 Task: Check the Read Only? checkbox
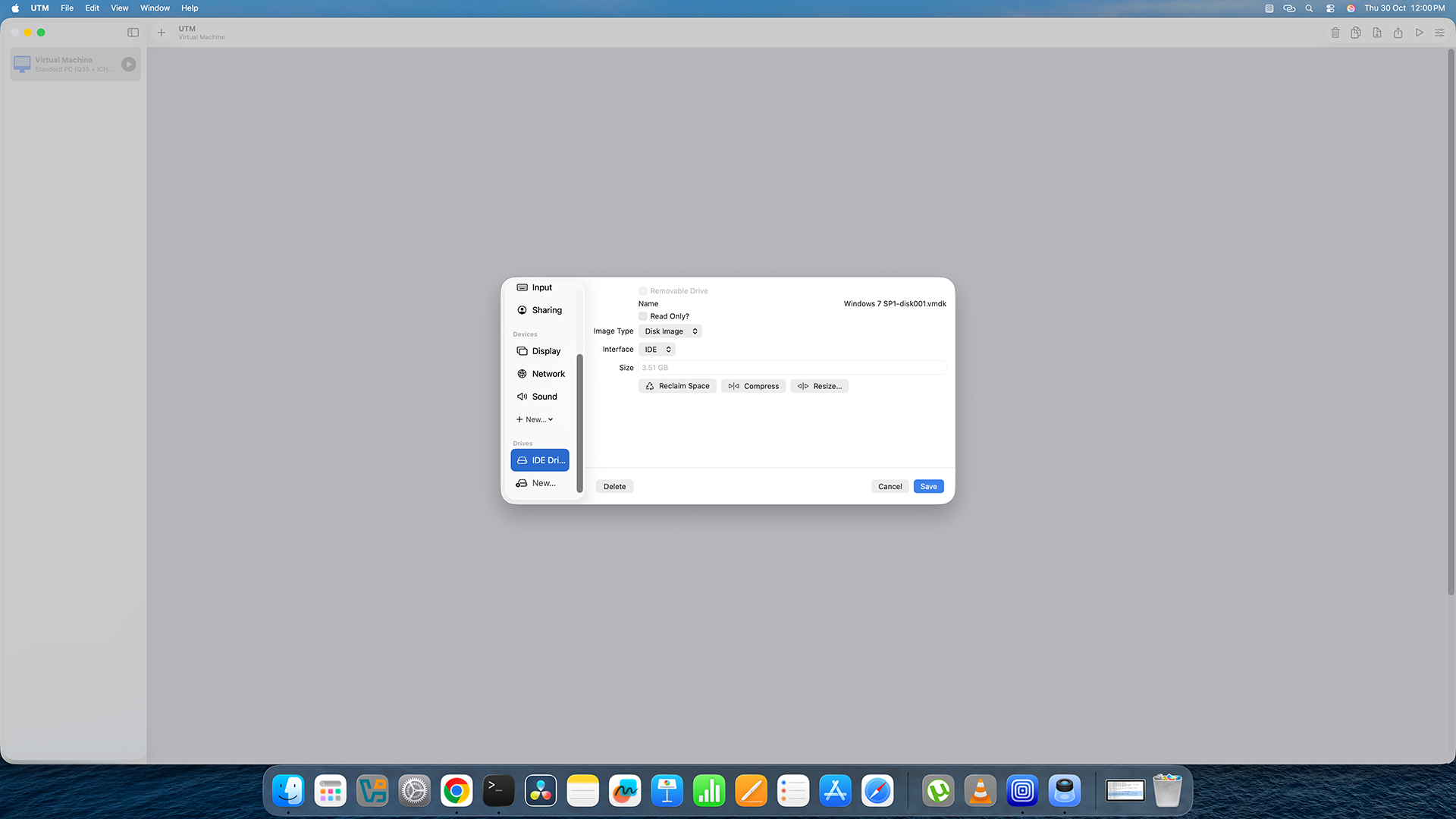pos(642,316)
